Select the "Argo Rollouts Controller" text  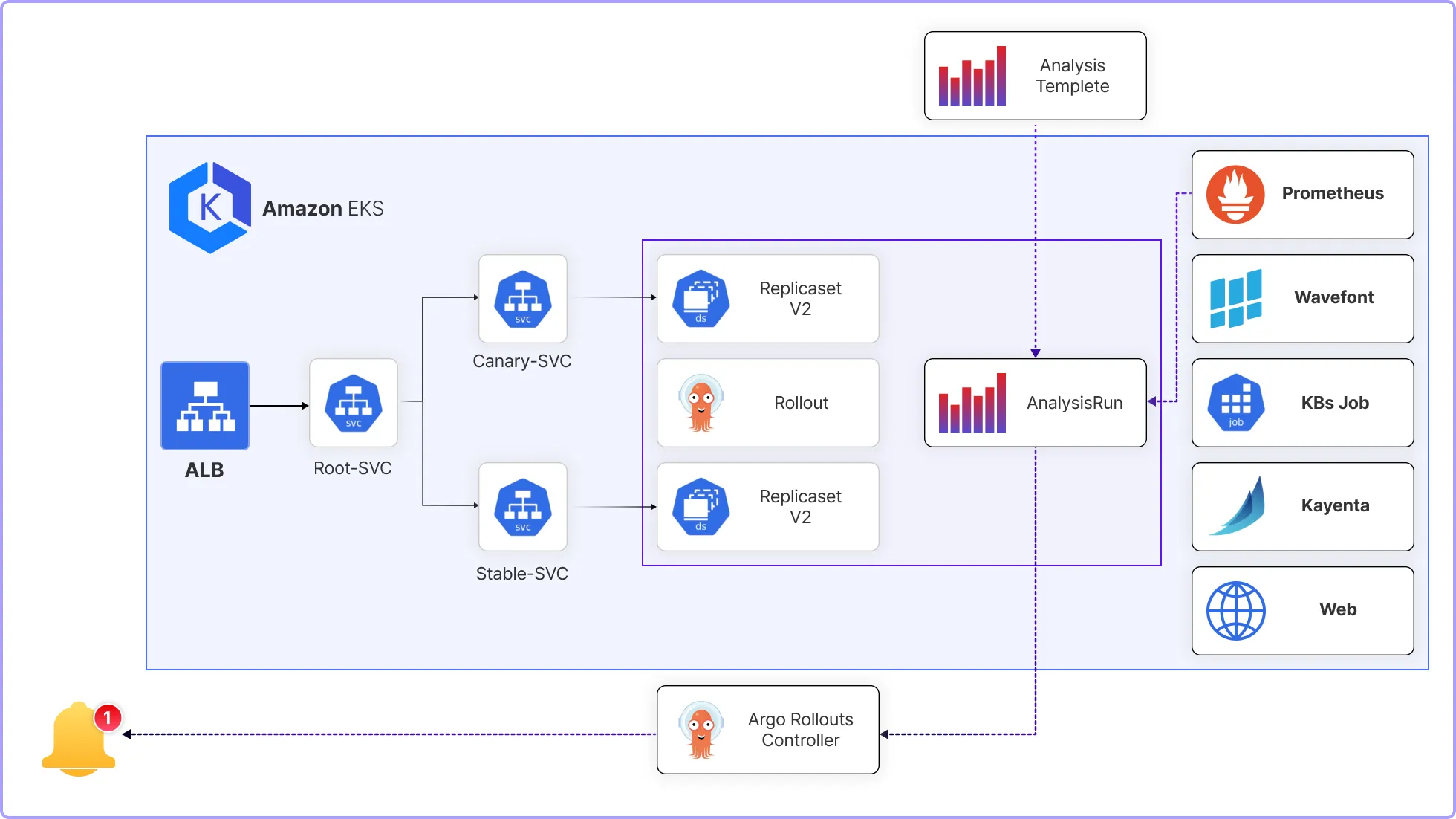[x=801, y=730]
